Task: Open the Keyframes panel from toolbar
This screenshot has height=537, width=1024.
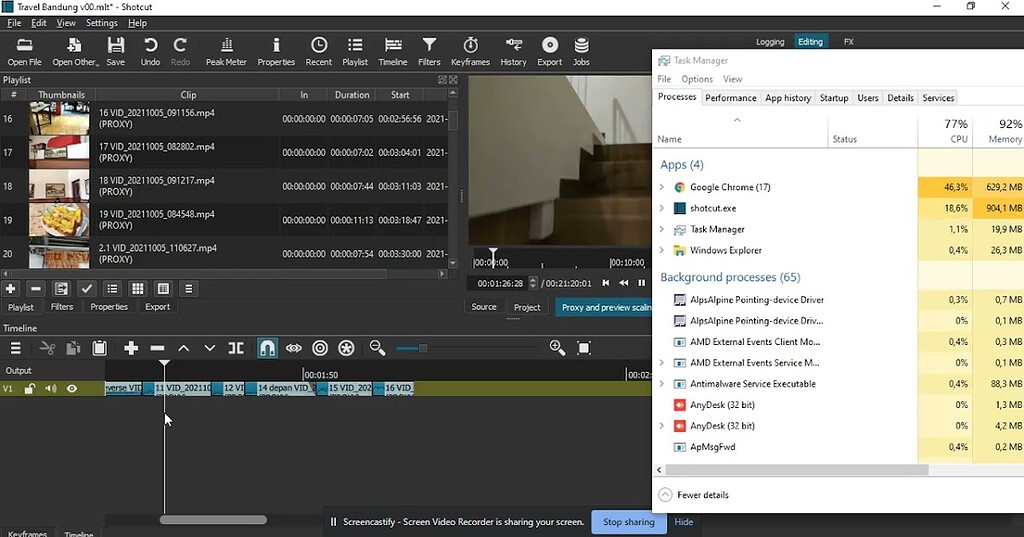Action: click(470, 51)
